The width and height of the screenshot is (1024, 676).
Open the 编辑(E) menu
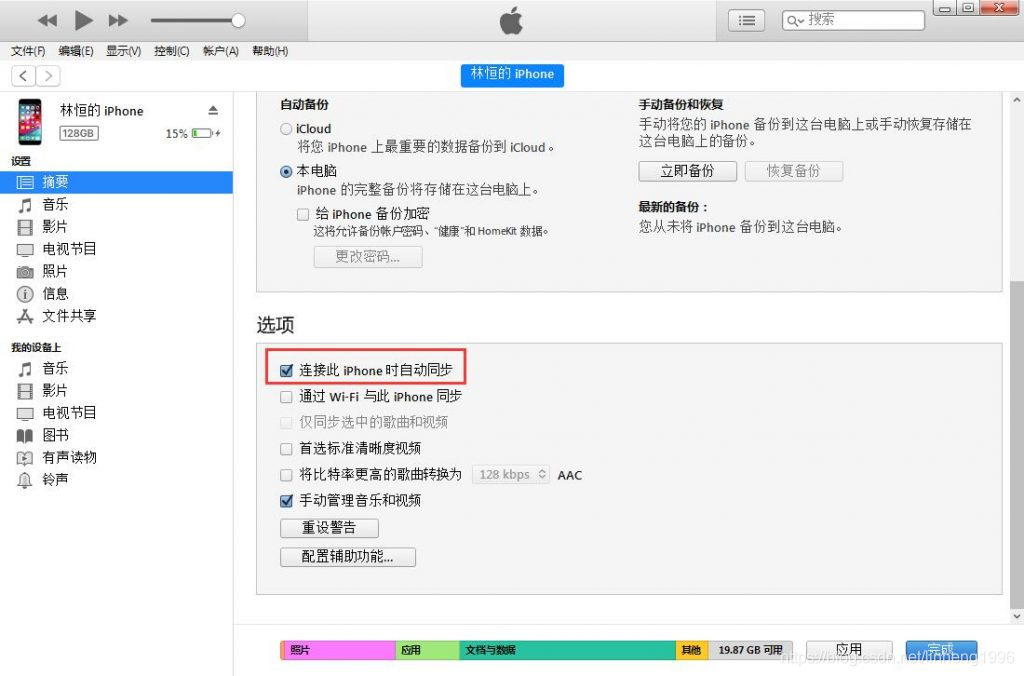coord(76,51)
